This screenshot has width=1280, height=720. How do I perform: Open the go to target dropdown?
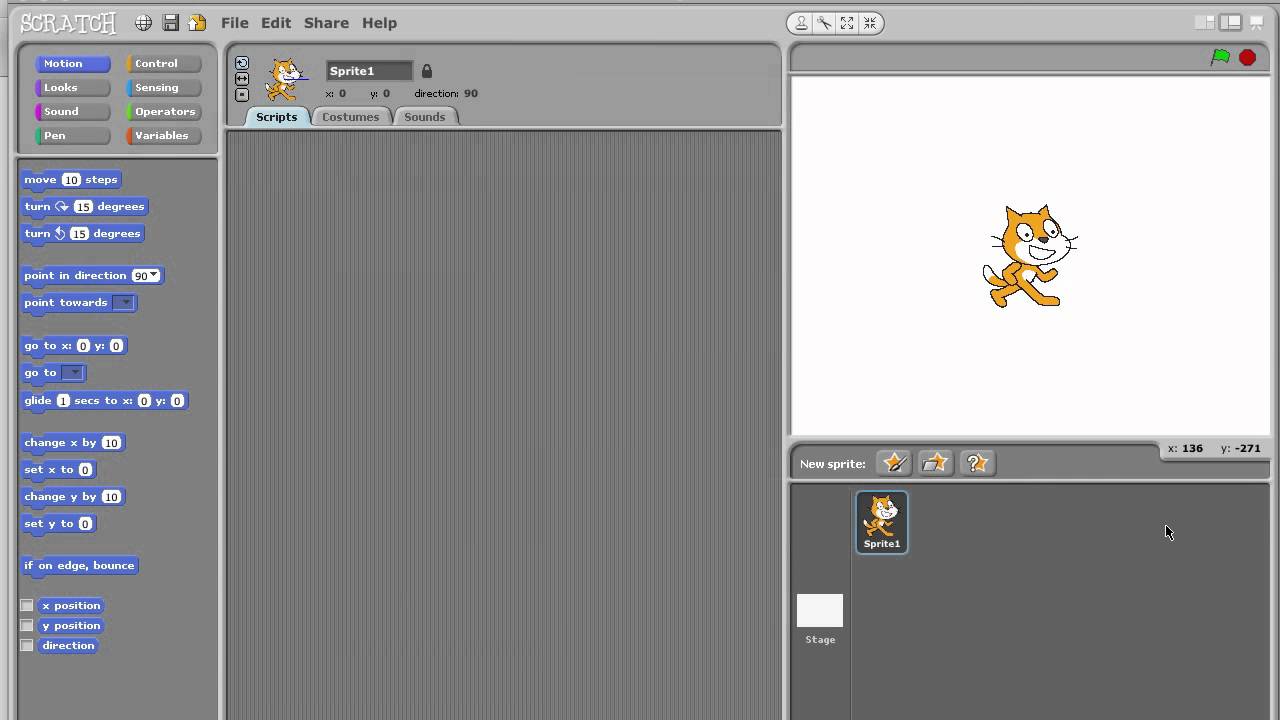pos(73,373)
